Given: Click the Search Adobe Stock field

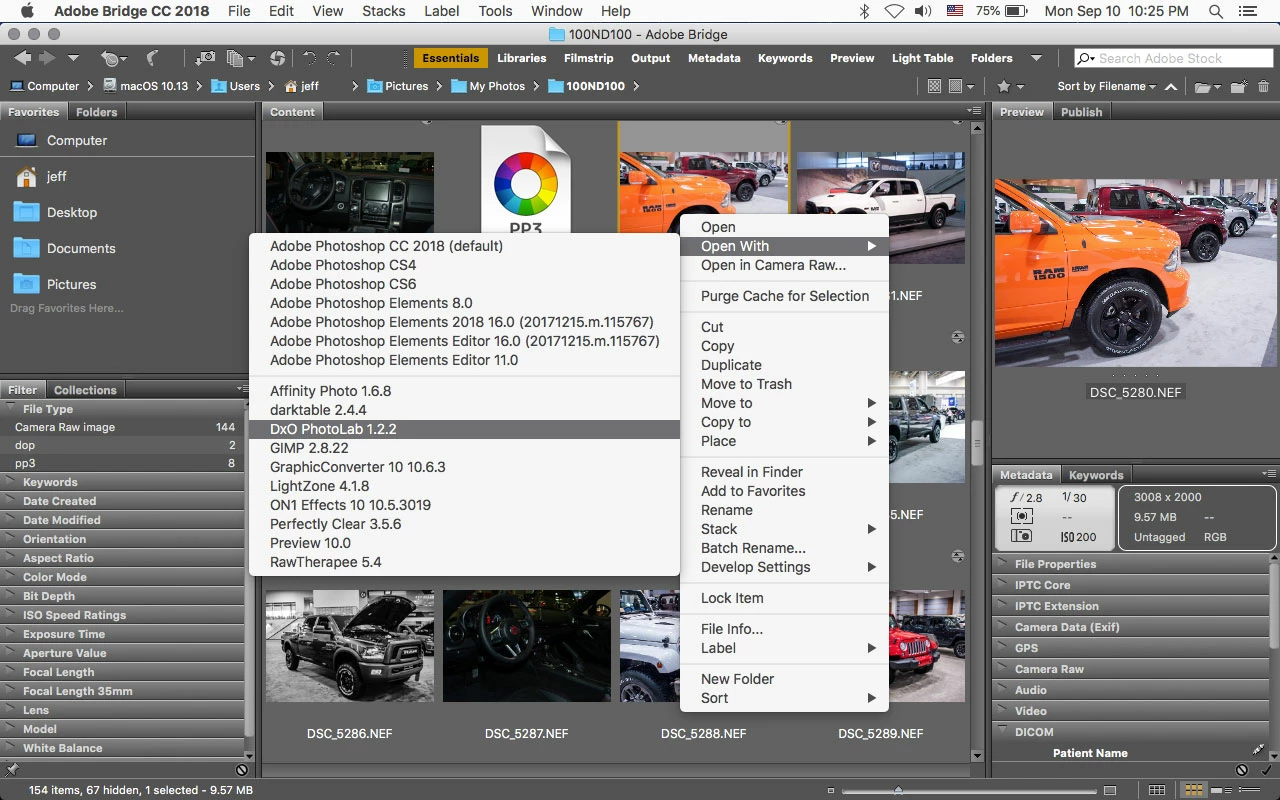Looking at the screenshot, I should pyautogui.click(x=1173, y=58).
